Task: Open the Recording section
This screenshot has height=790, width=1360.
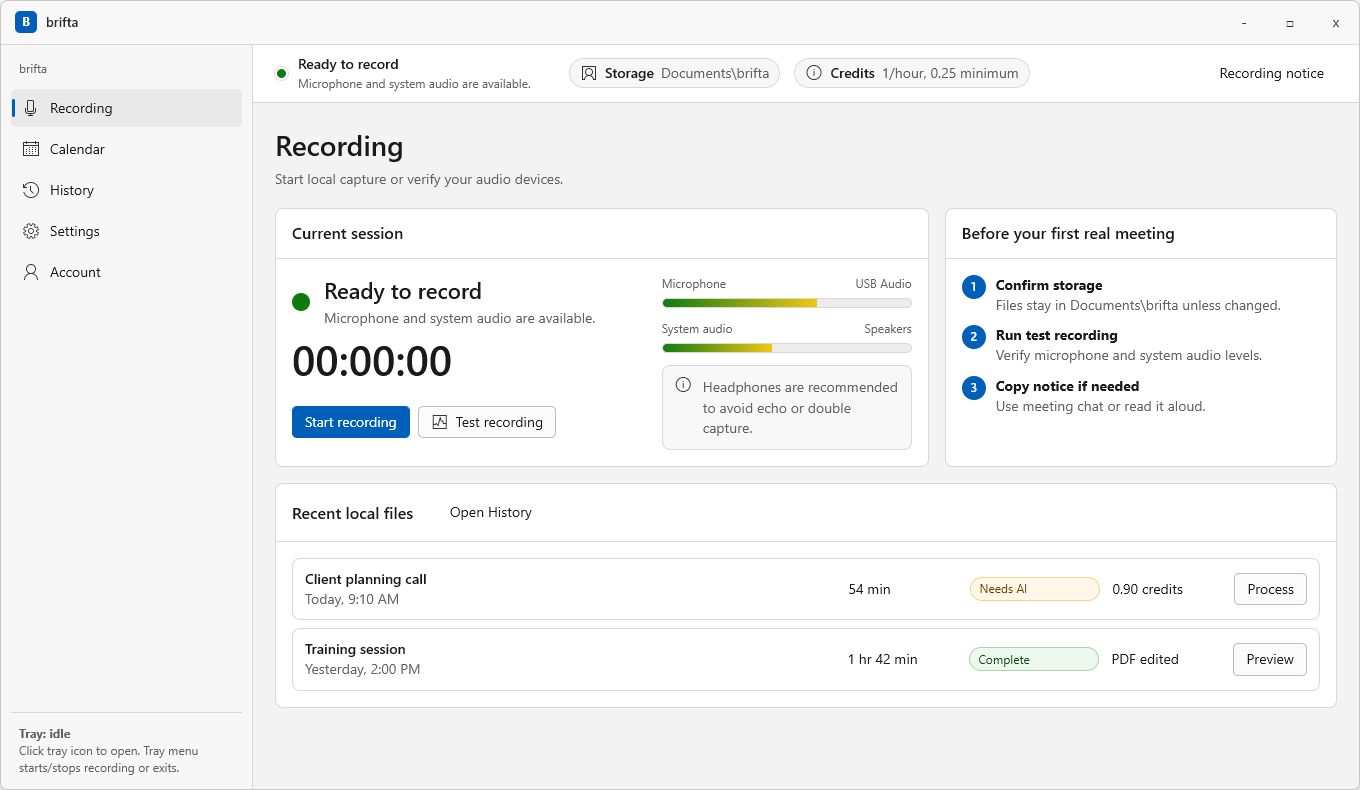Action: point(127,108)
